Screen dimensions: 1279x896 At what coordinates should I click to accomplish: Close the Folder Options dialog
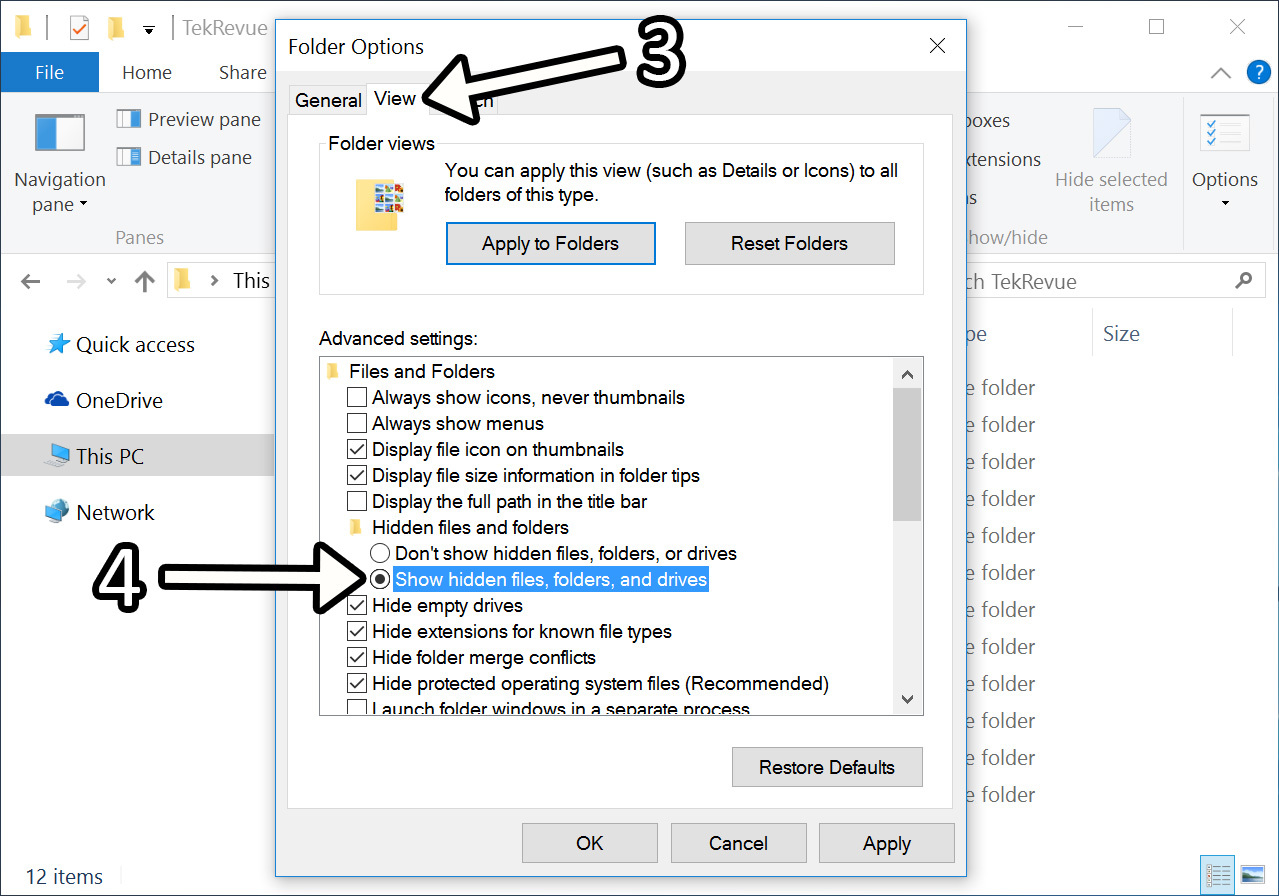tap(937, 46)
